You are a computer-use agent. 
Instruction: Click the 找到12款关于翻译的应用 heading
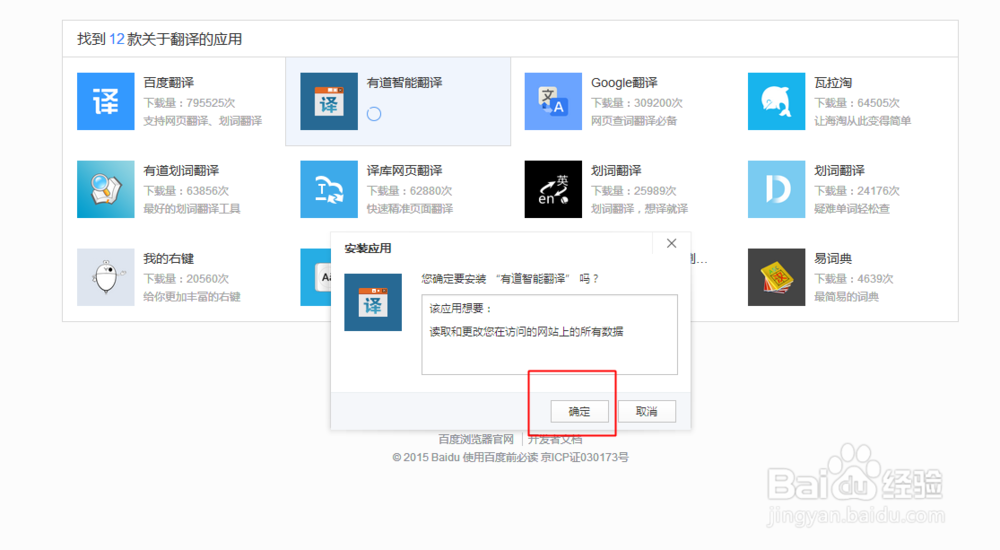click(x=159, y=39)
